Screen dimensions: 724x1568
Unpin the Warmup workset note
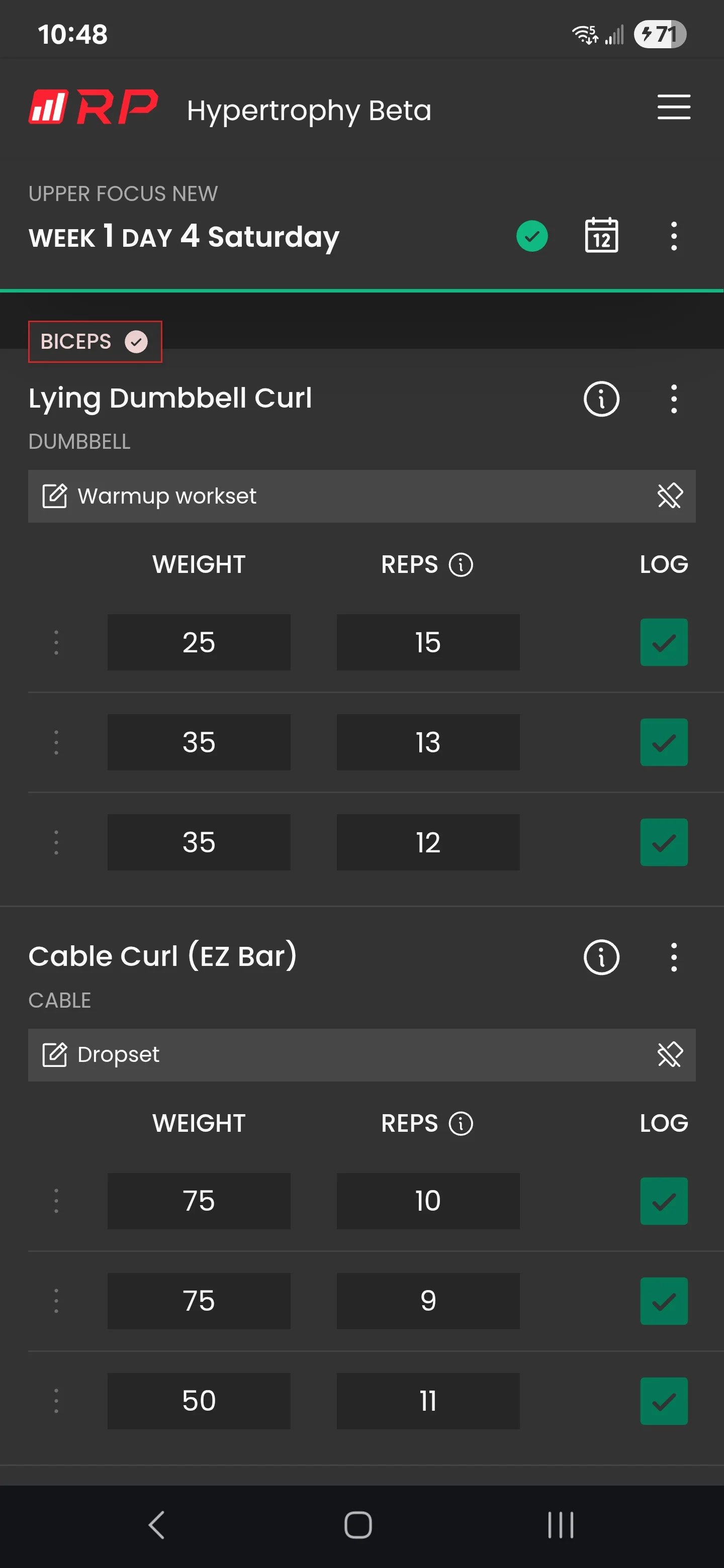(x=670, y=496)
